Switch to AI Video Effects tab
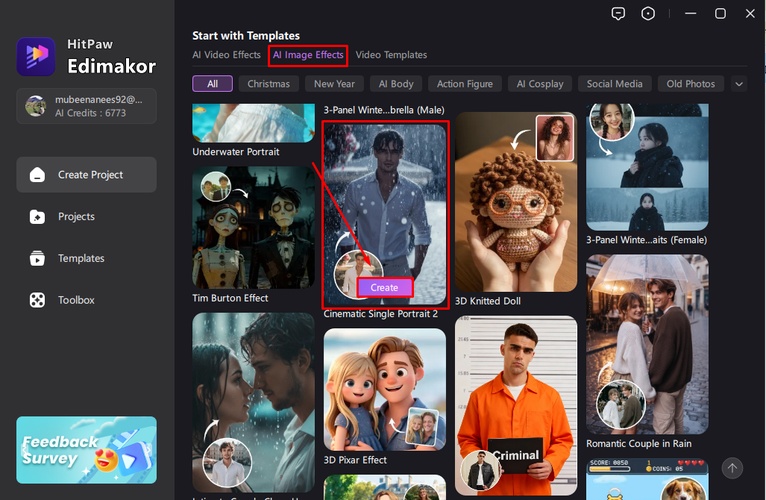 (x=226, y=55)
